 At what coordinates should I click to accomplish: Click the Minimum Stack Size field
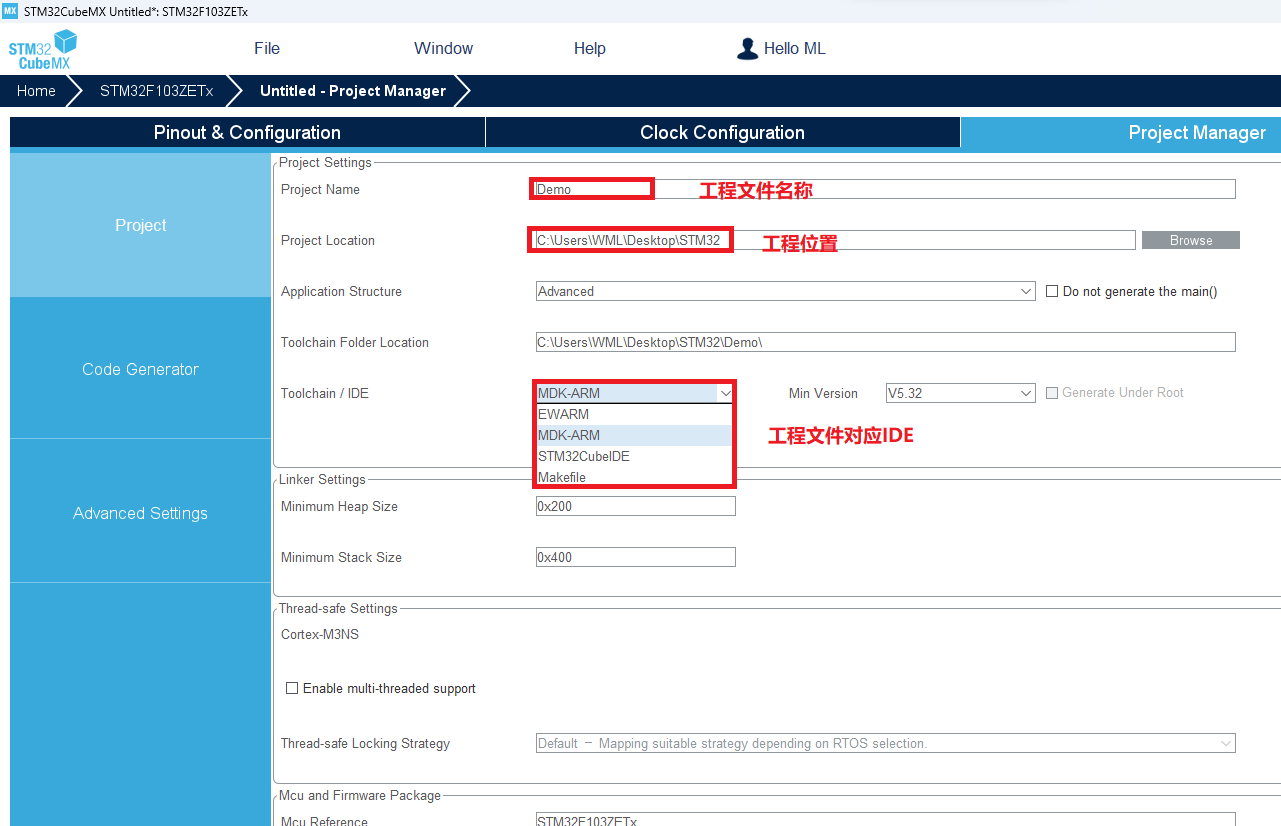[x=635, y=557]
